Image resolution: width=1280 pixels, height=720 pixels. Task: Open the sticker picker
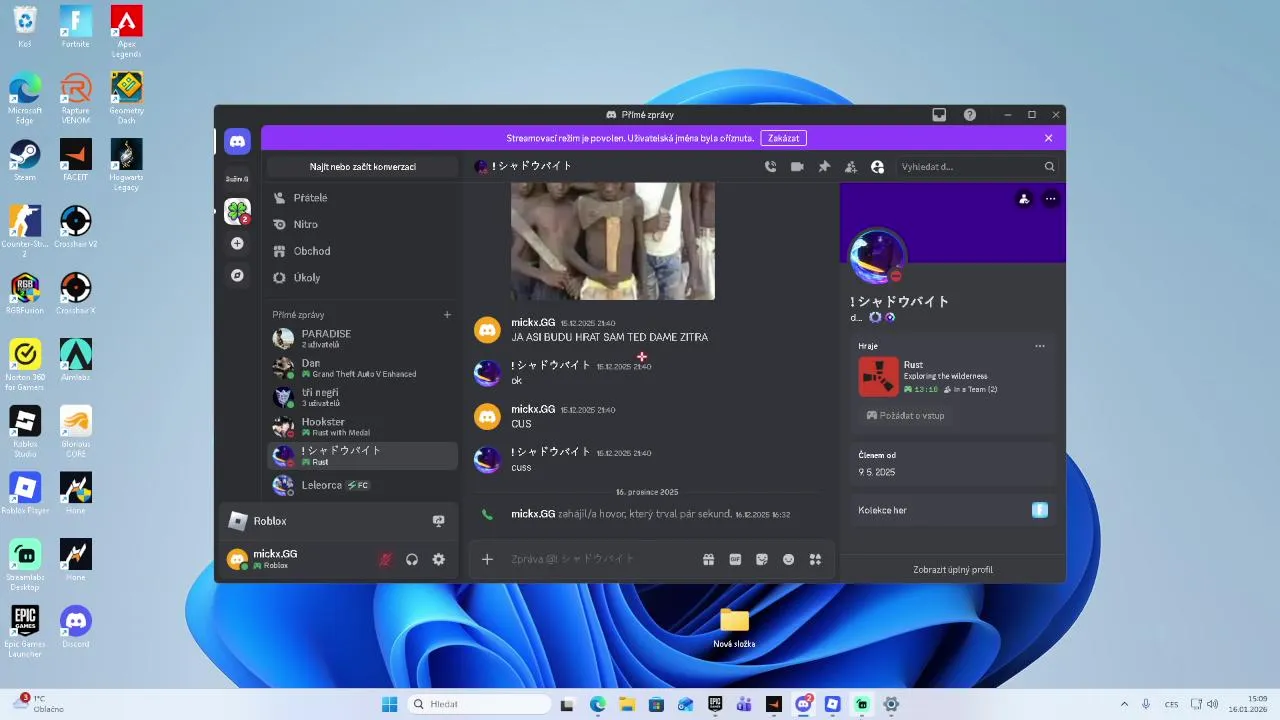pos(762,560)
